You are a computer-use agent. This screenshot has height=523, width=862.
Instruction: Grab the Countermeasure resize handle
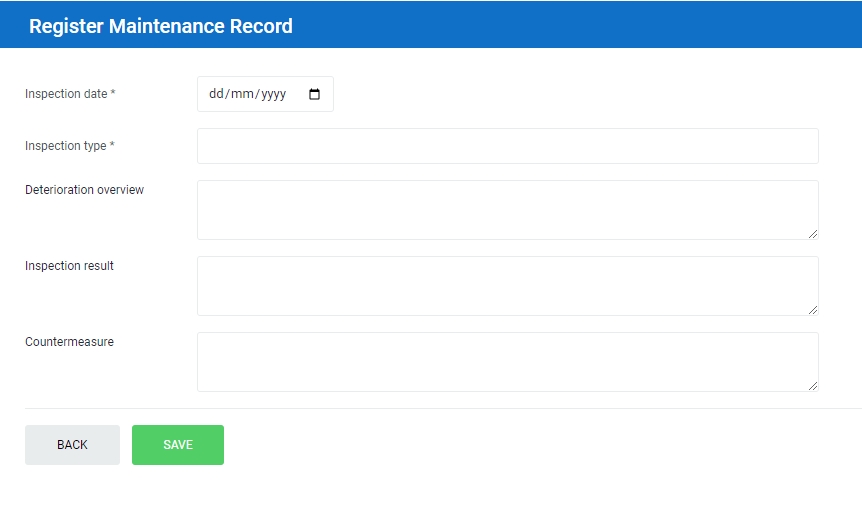(x=813, y=386)
